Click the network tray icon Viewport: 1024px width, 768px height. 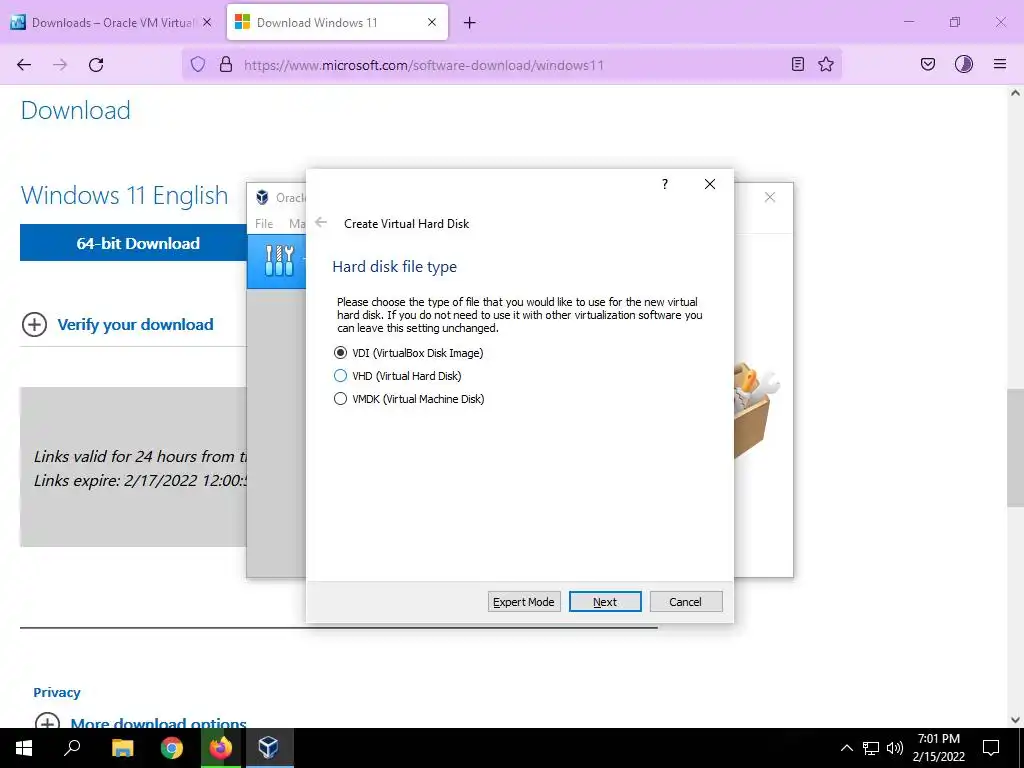[x=871, y=748]
